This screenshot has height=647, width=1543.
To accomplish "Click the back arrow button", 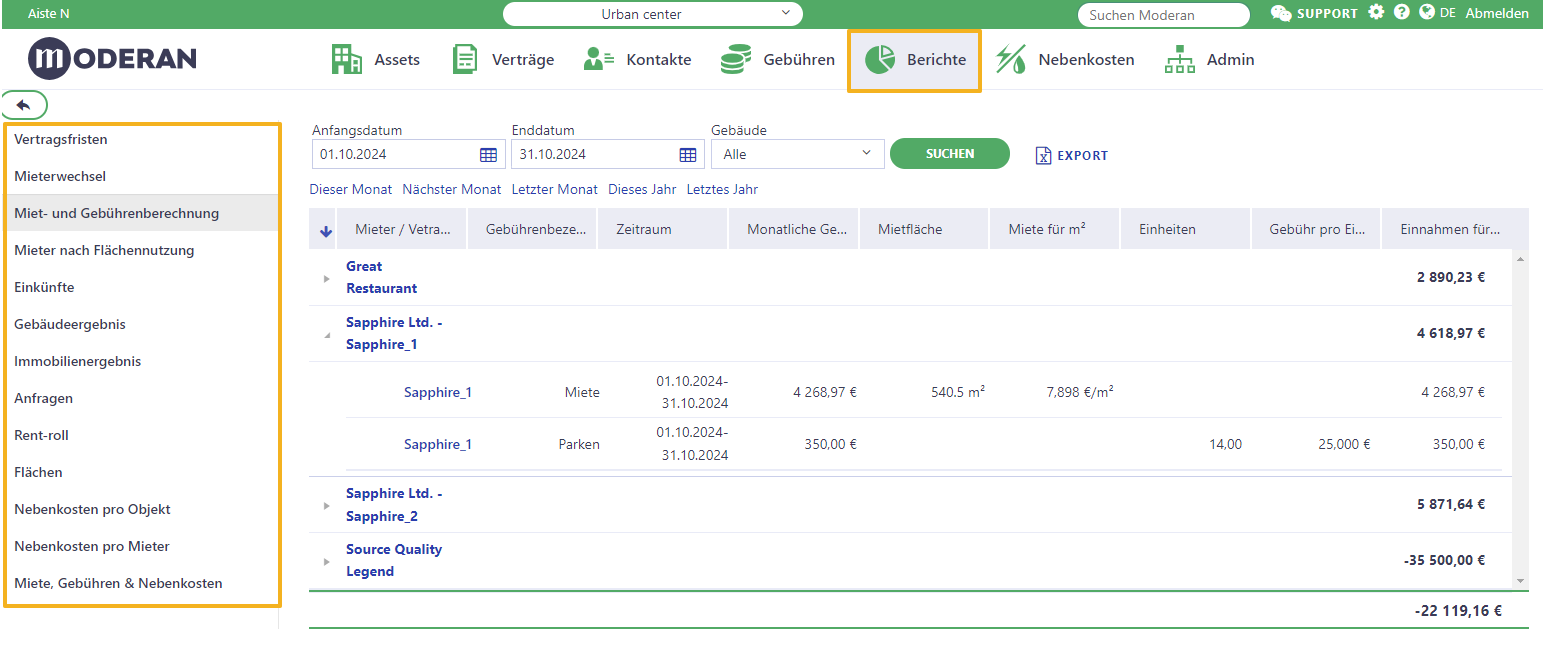I will [x=25, y=105].
